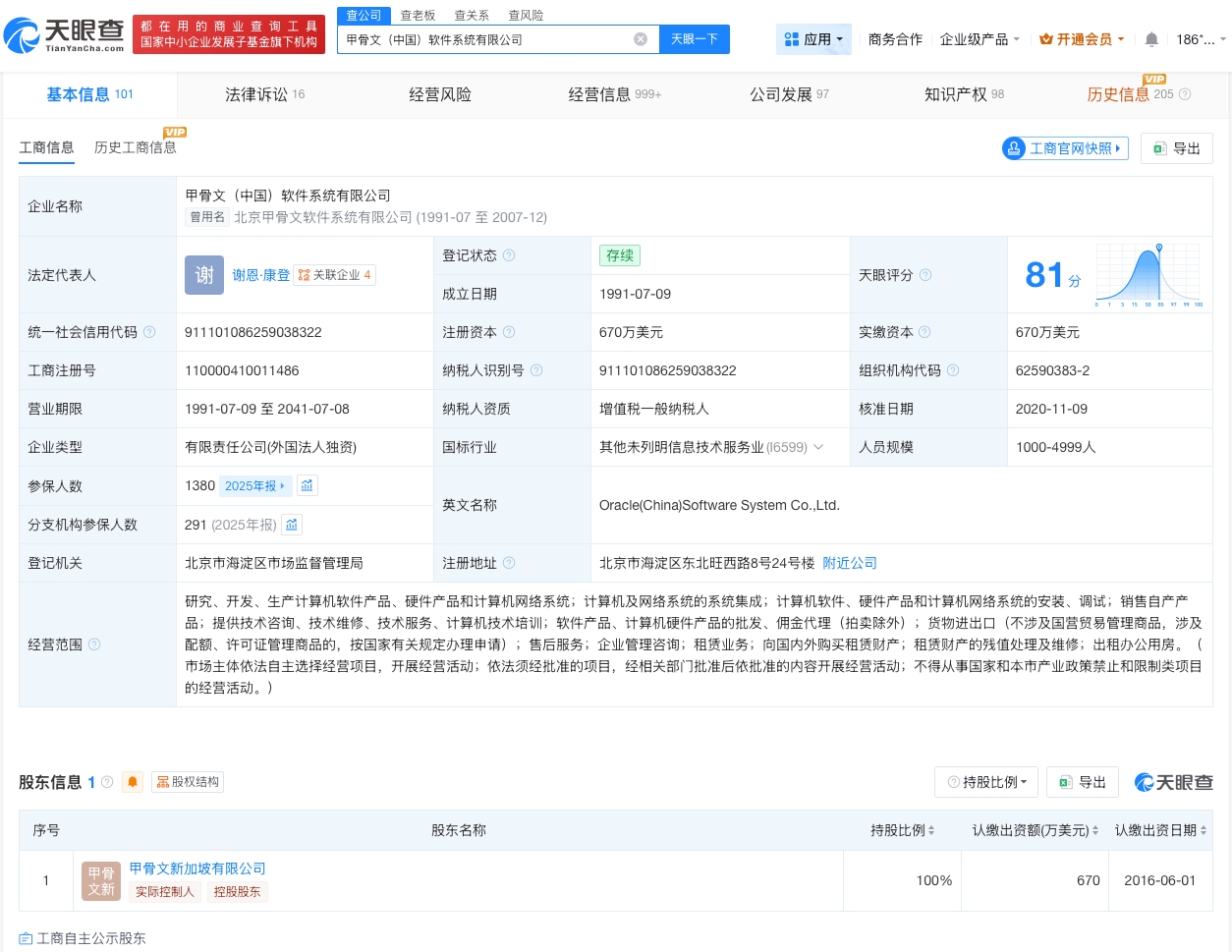1232x952 pixels.
Task: Open the 2025年报 annual report link
Action: pos(254,485)
